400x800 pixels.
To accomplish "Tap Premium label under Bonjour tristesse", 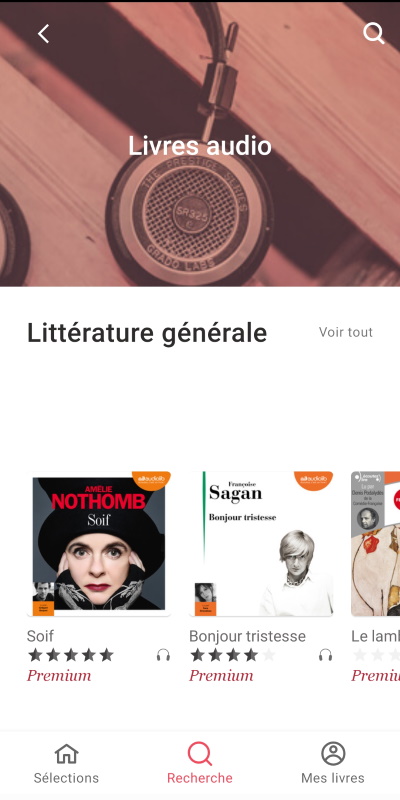I will 221,676.
